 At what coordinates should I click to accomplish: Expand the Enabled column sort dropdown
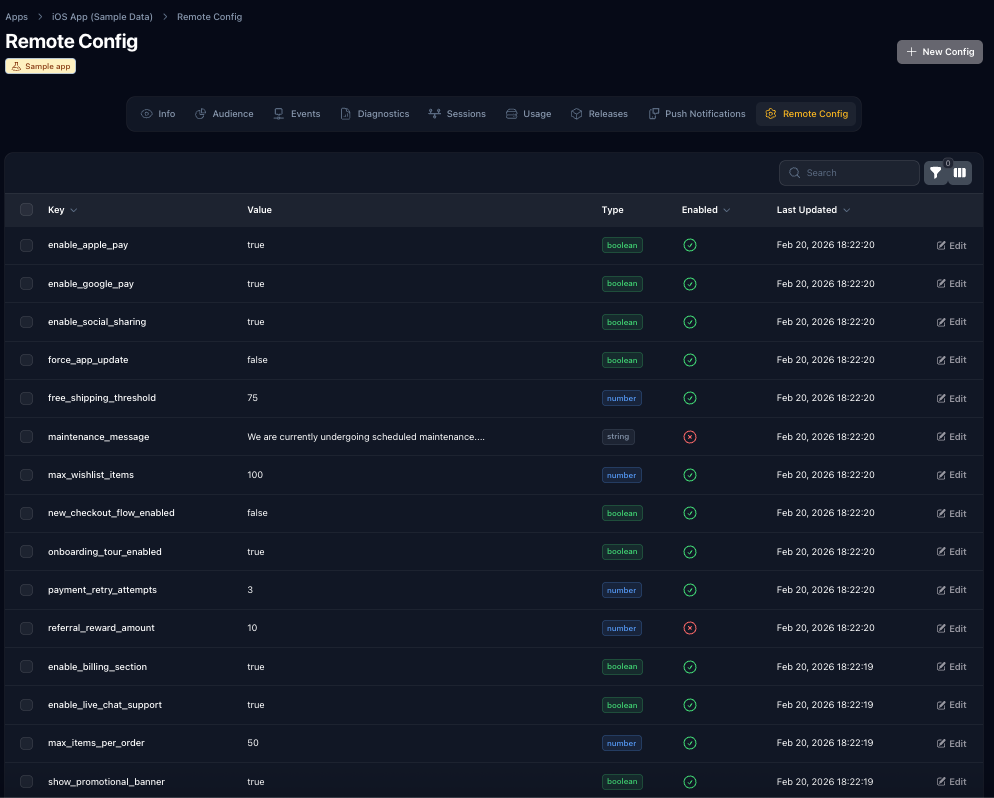click(x=726, y=210)
